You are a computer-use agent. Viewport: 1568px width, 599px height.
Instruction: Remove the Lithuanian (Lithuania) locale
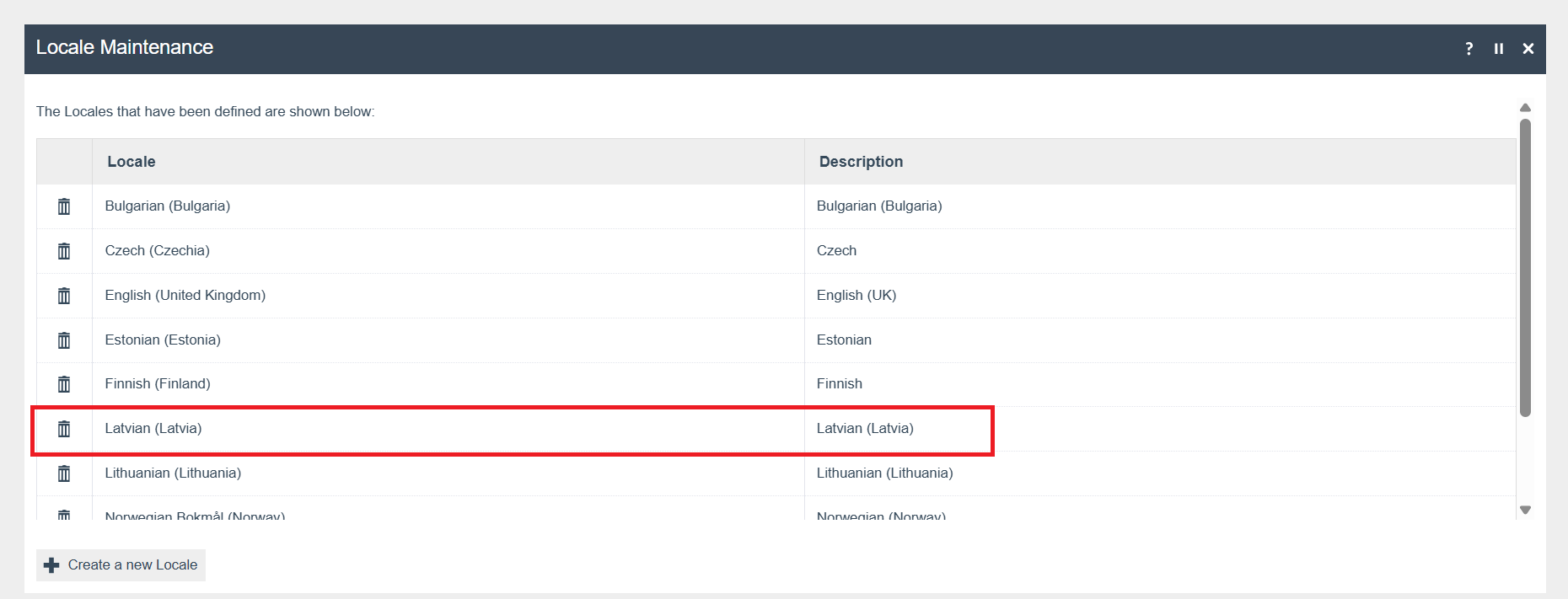click(64, 473)
